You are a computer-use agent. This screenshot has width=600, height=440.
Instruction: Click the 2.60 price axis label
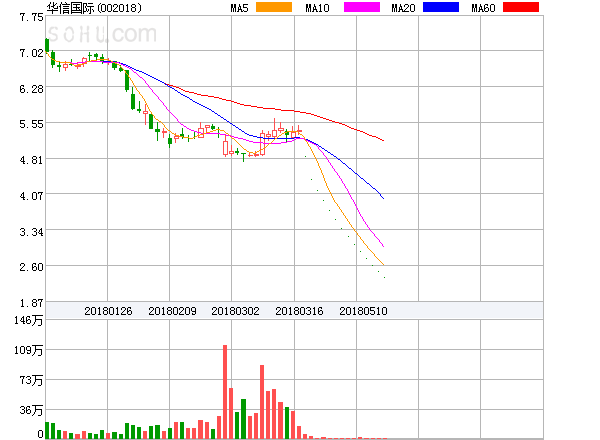click(x=31, y=267)
